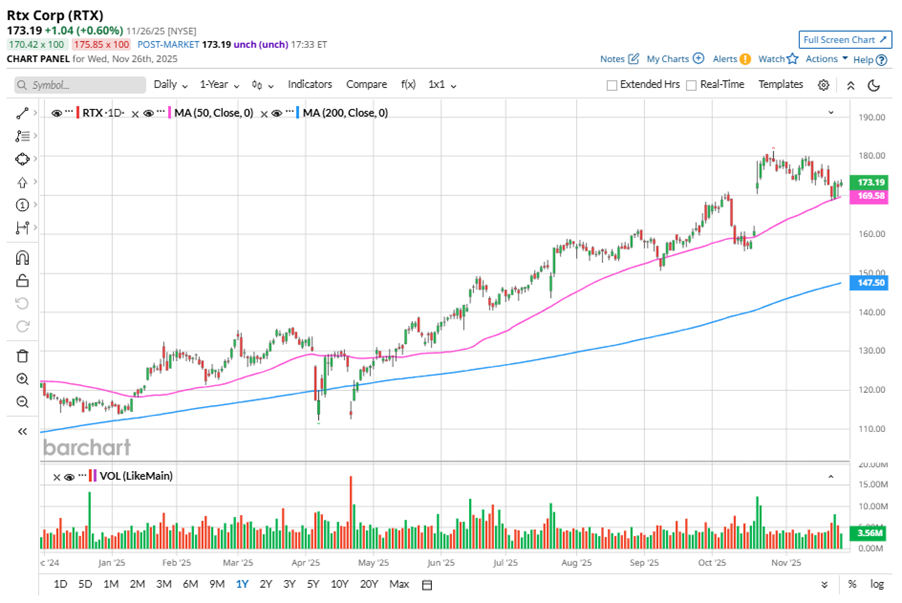Open the Indicators menu

(310, 85)
